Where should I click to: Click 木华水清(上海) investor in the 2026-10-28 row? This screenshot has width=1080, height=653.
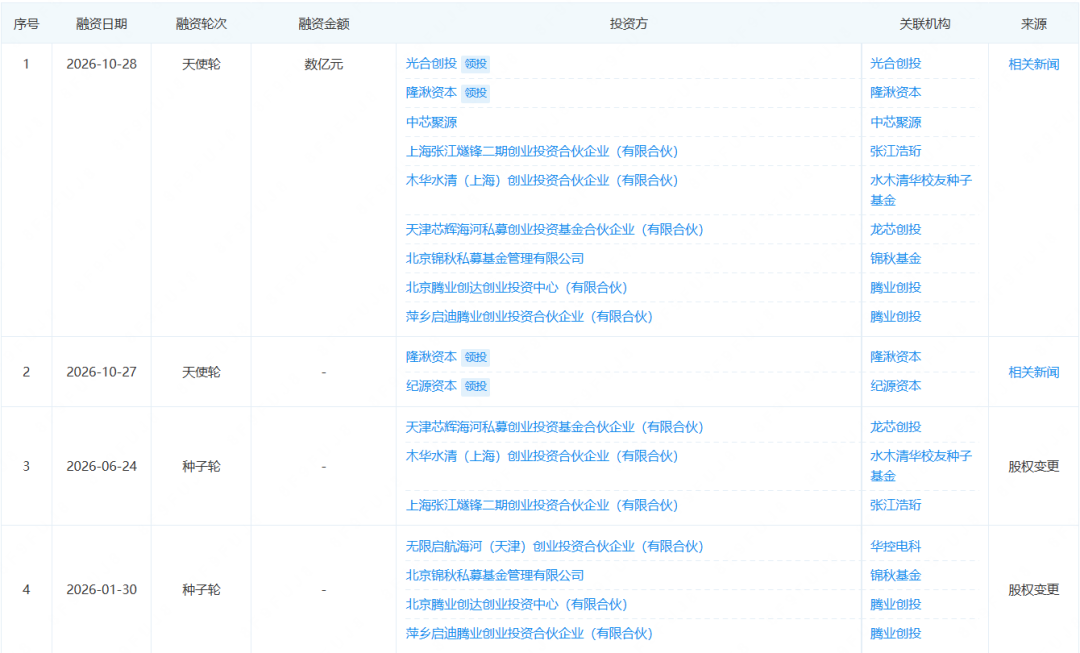tap(542, 180)
